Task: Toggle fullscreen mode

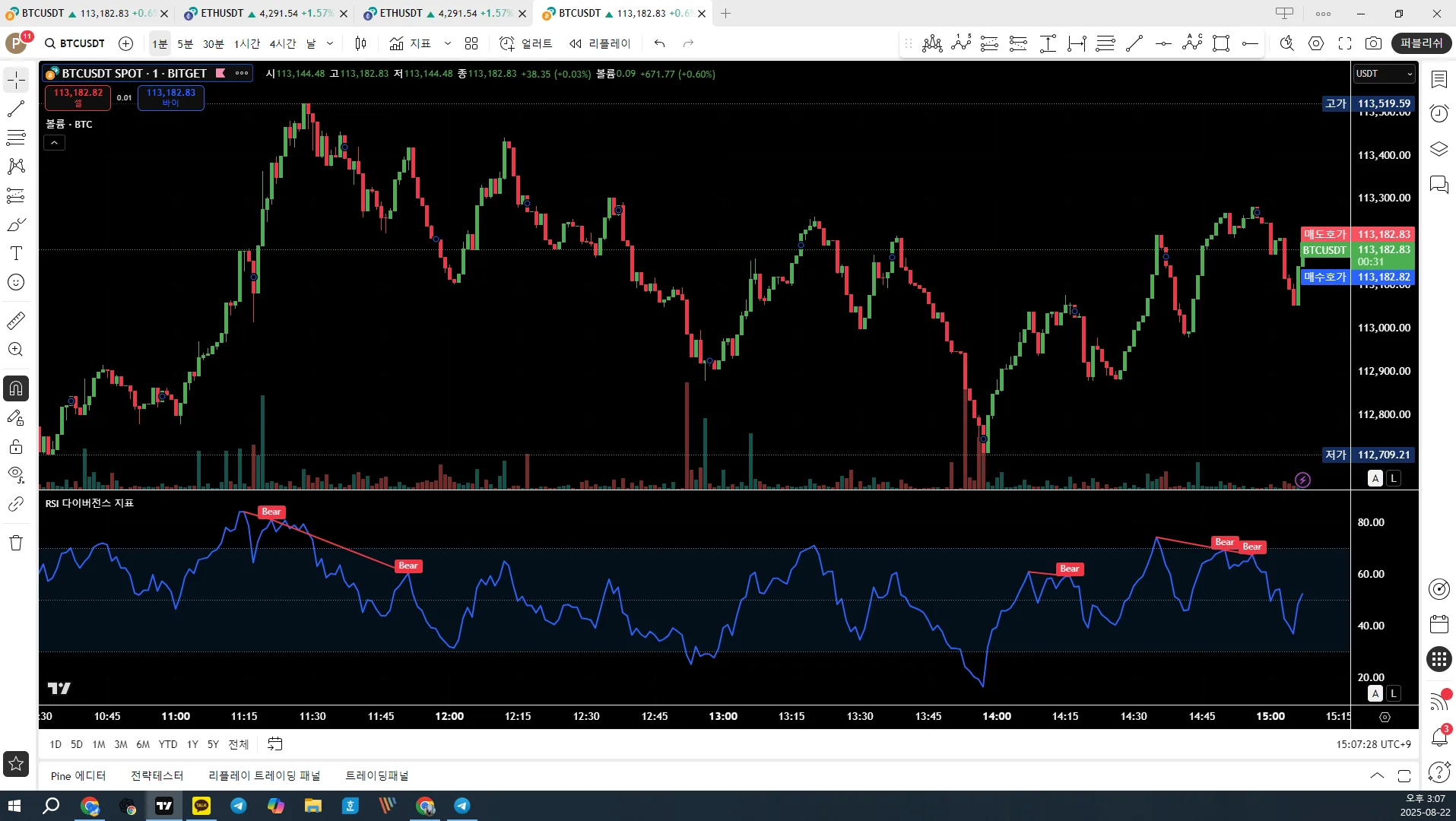Action: pos(1345,43)
